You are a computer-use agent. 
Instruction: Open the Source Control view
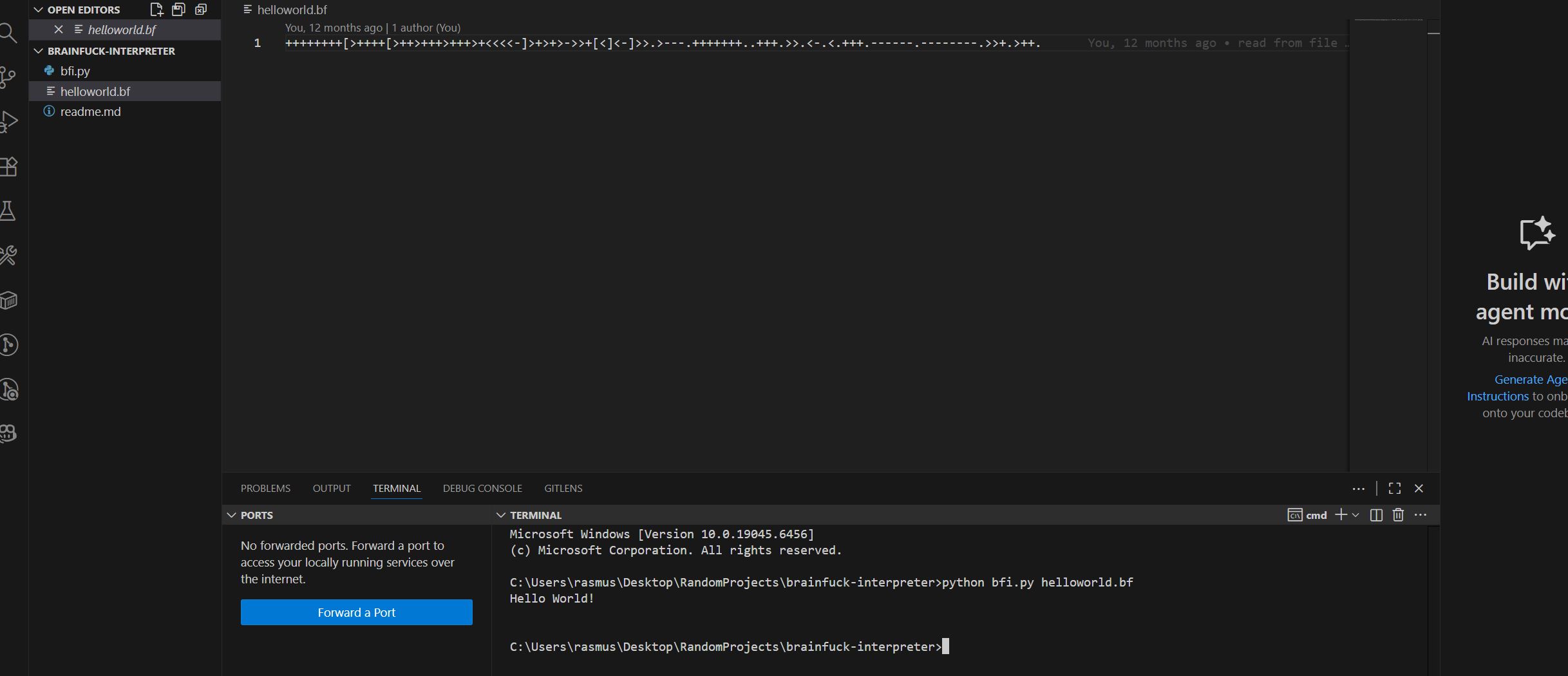[8, 77]
